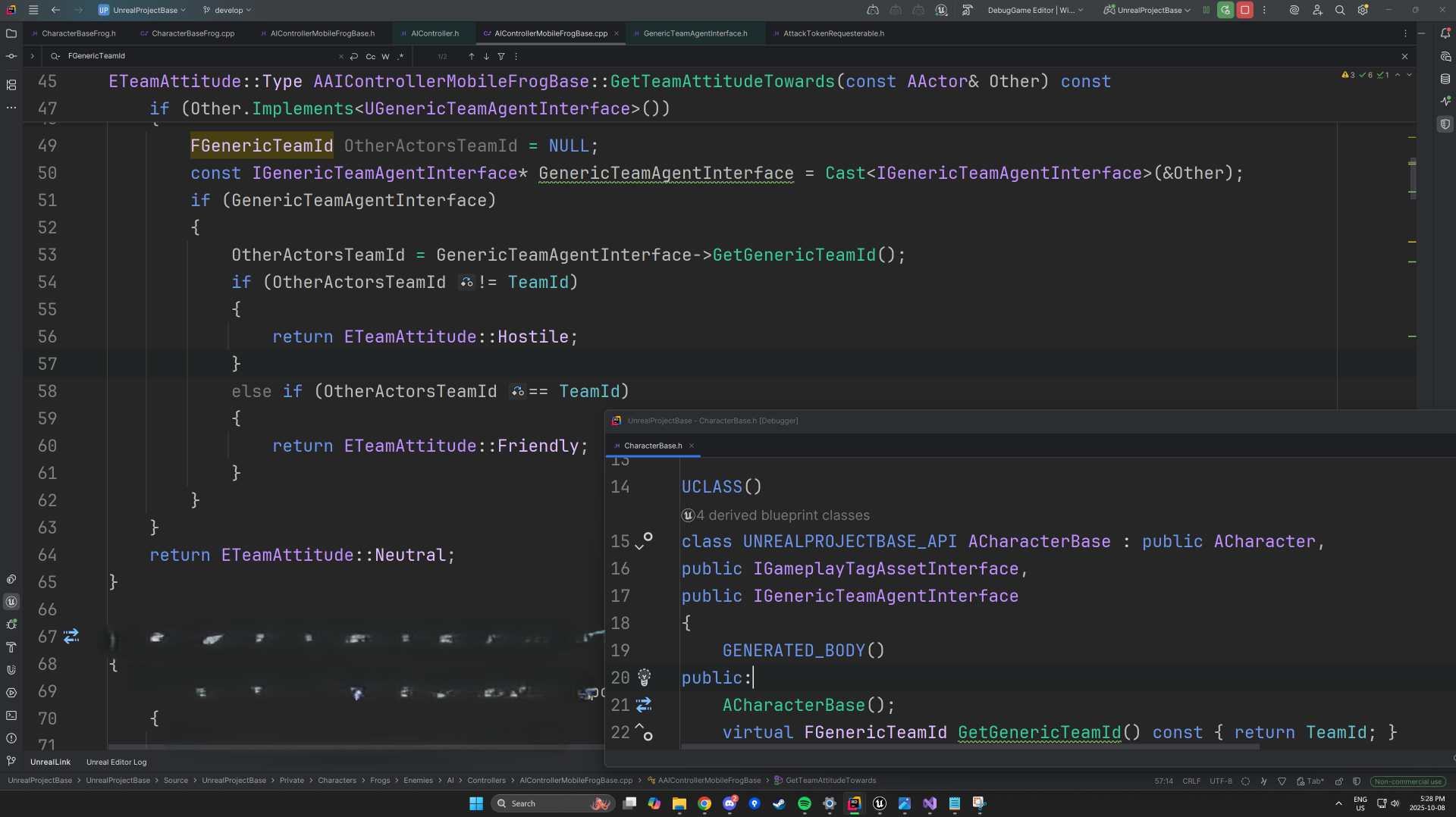Click the Unreal Engine icon in the top toolbar
The height and width of the screenshot is (817, 1456).
(x=941, y=10)
